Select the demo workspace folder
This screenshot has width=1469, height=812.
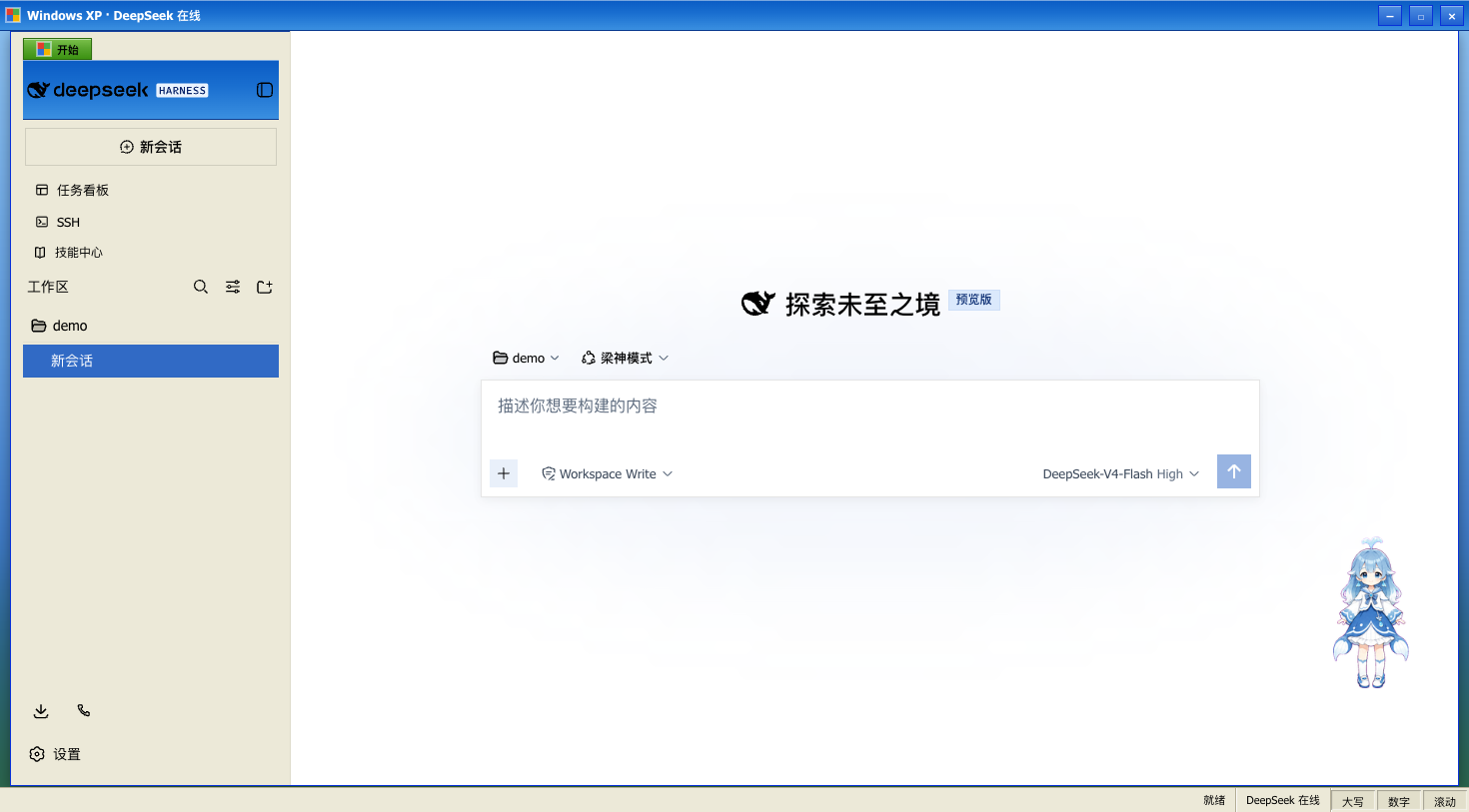point(151,326)
